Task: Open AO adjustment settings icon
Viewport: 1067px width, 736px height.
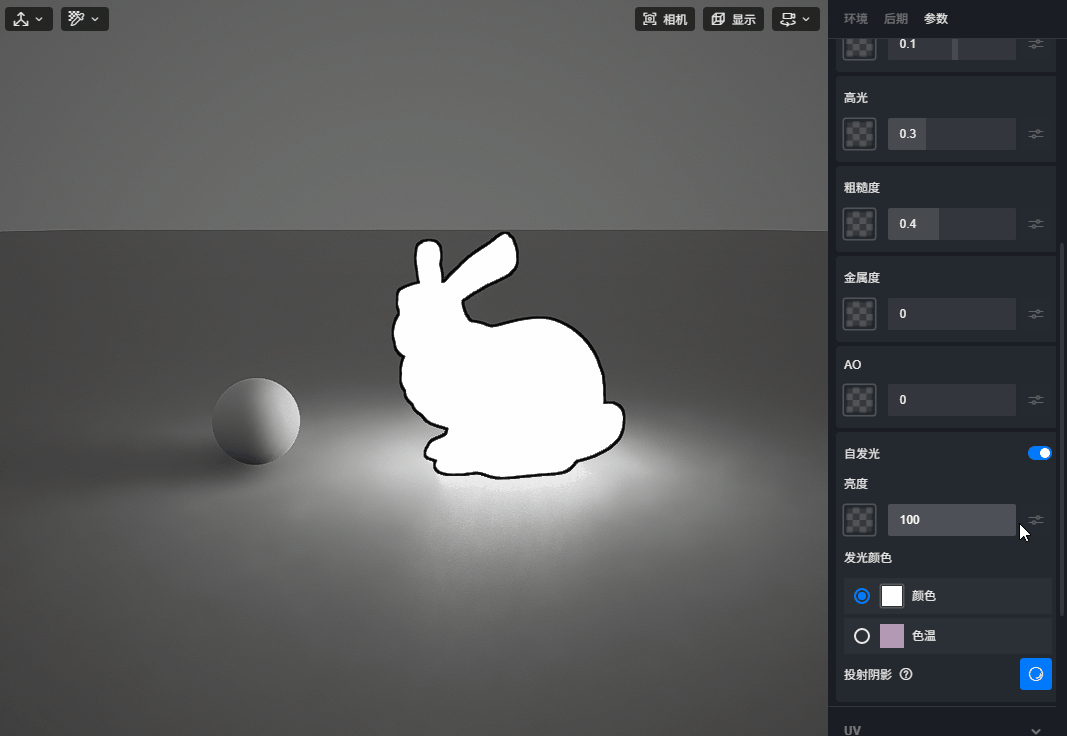Action: (1036, 400)
